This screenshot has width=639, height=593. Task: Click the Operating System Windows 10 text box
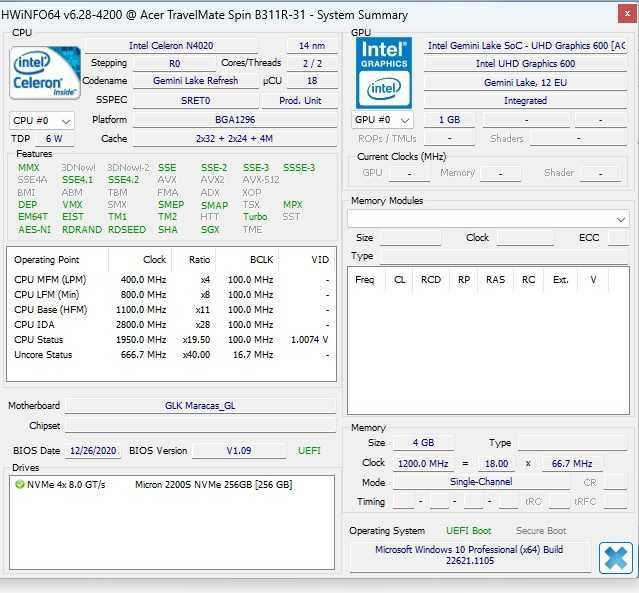(469, 556)
